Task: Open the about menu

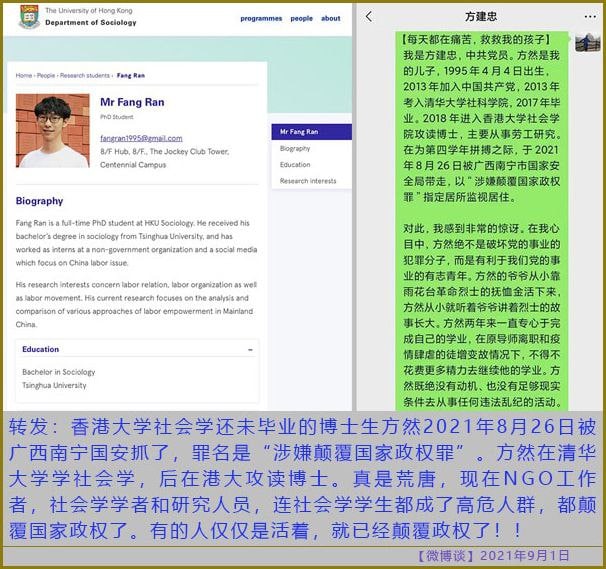Action: [330, 18]
